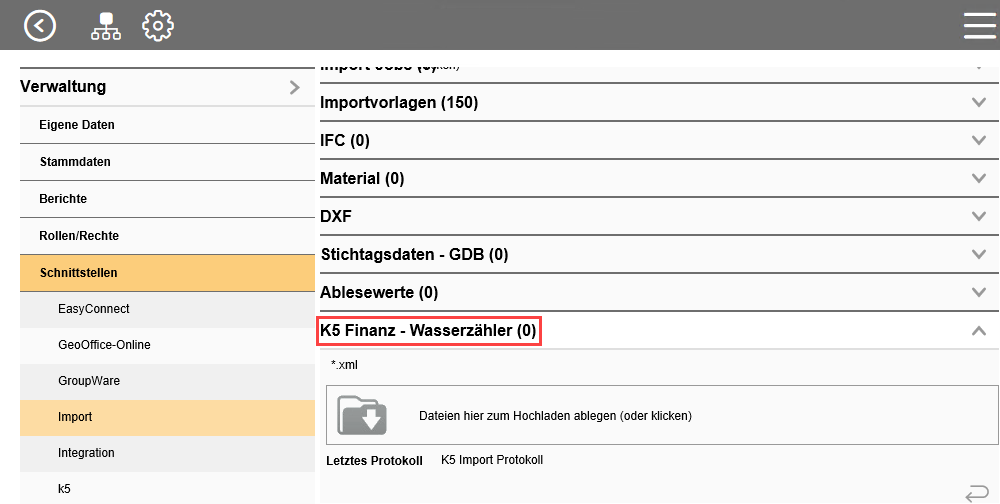Expand the Stichtagsdaten - GDB chevron
Screen dimensions: 1000x504
click(978, 254)
